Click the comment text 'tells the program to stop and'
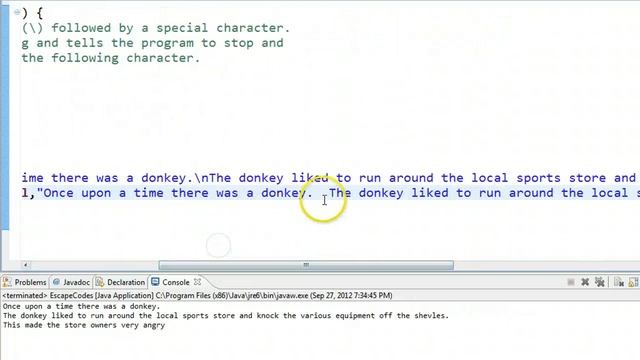640x360 pixels. coord(175,43)
